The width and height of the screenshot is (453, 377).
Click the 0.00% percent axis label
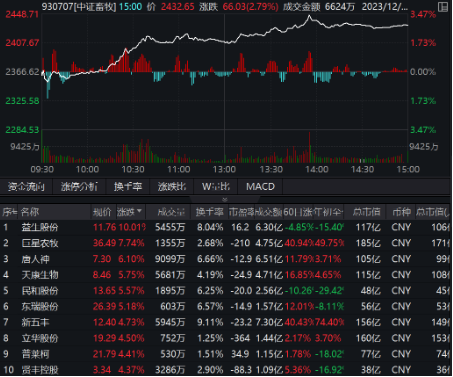pos(423,72)
